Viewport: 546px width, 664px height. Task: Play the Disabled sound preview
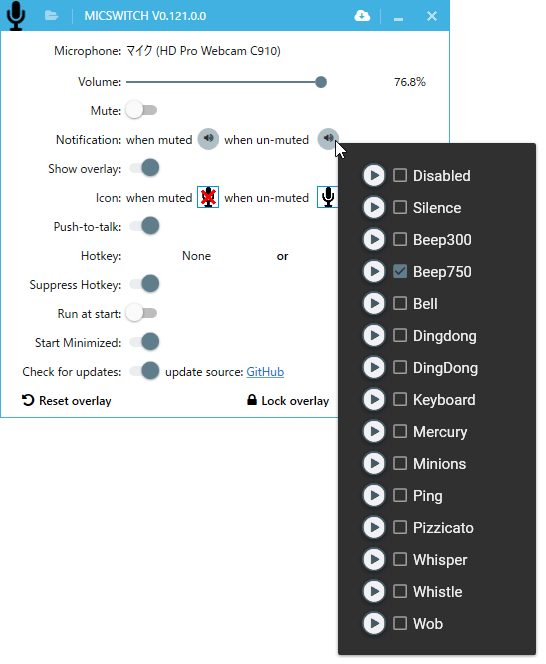(374, 175)
